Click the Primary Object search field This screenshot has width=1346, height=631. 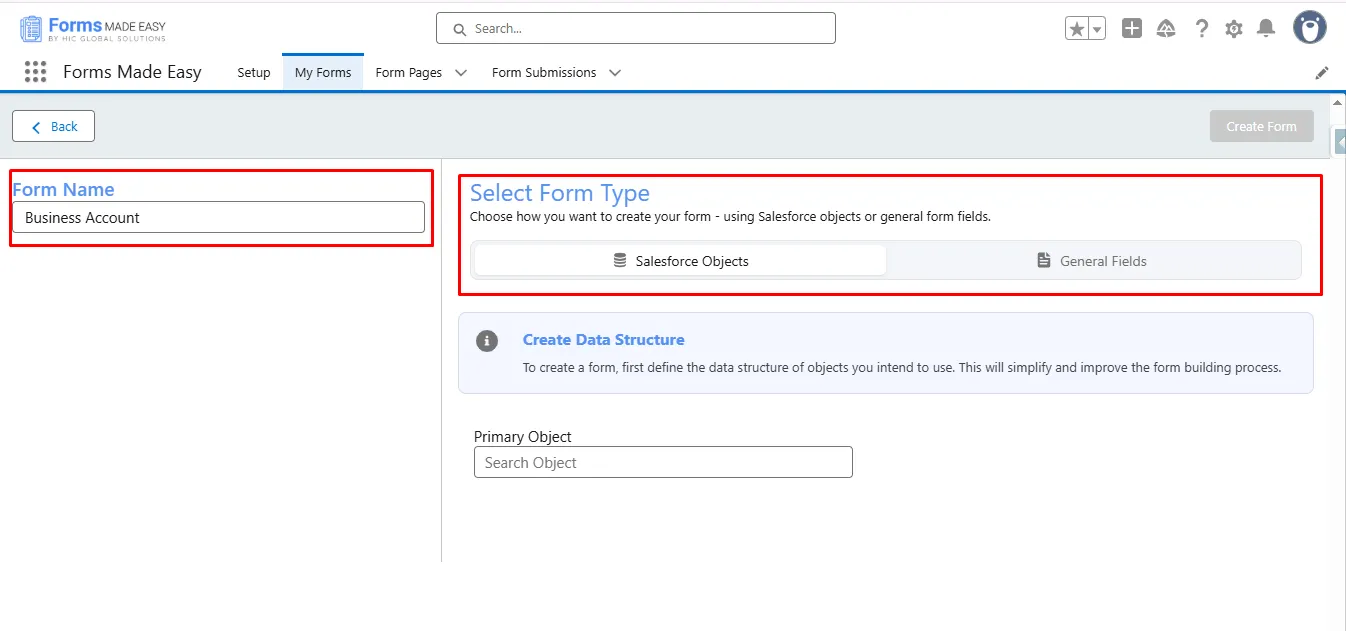pos(663,463)
